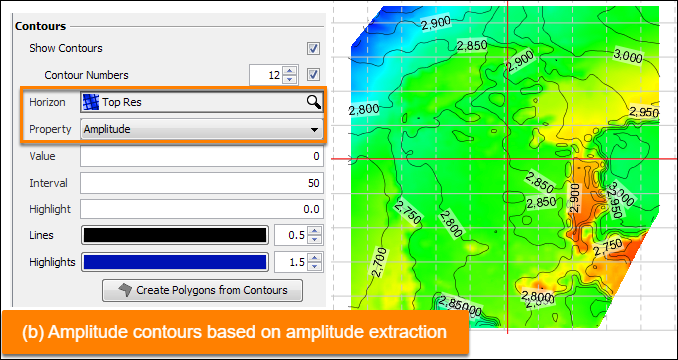
Task: Click the Lines thickness value 0.5
Action: click(291, 236)
